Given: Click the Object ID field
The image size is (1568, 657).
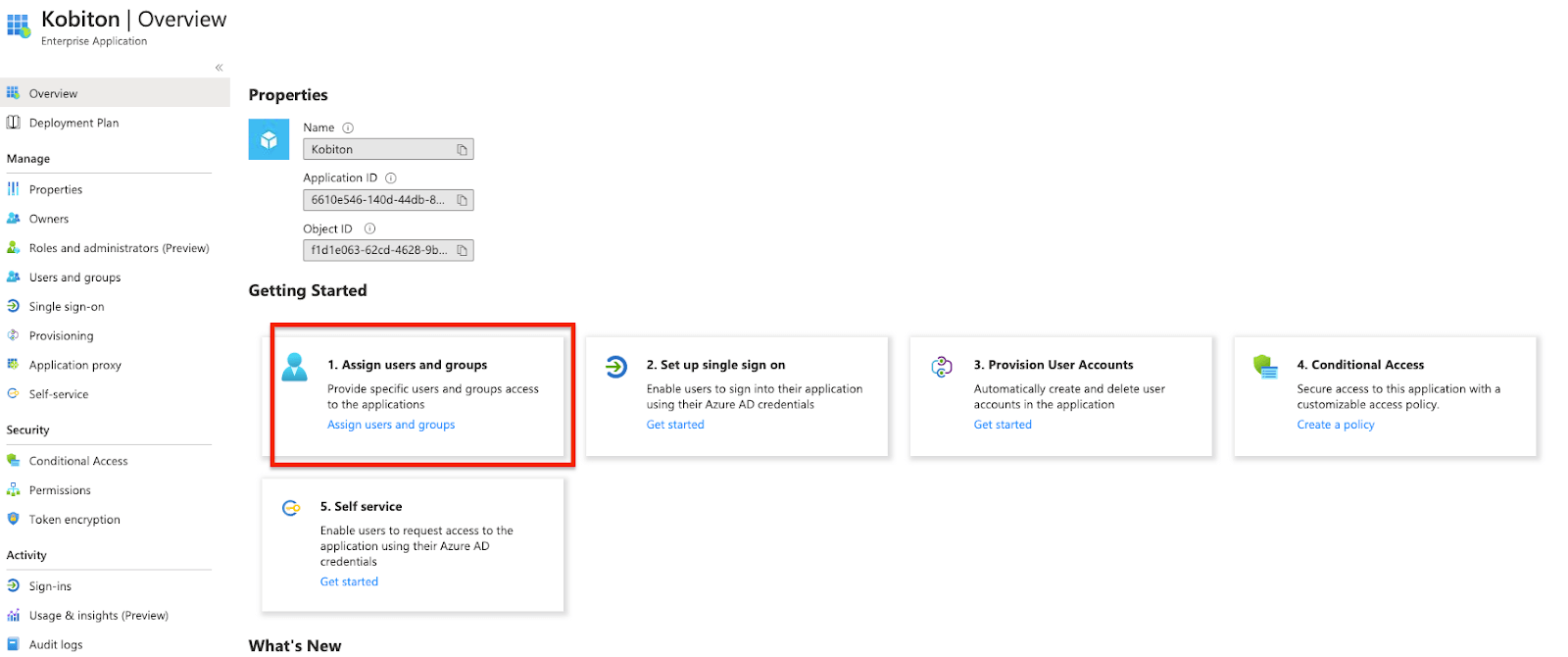Looking at the screenshot, I should click(388, 250).
